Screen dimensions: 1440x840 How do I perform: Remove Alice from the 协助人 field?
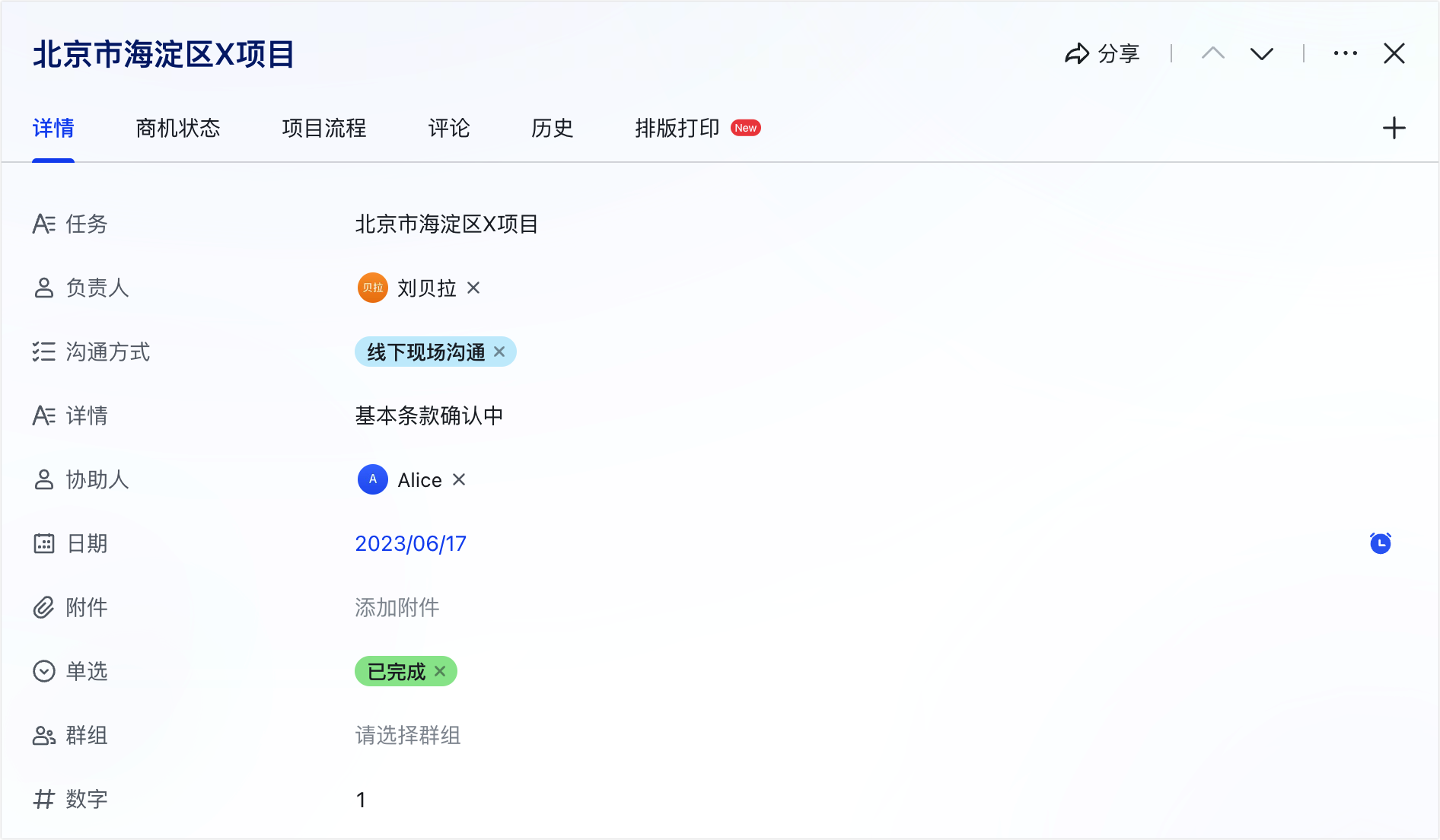pyautogui.click(x=459, y=479)
